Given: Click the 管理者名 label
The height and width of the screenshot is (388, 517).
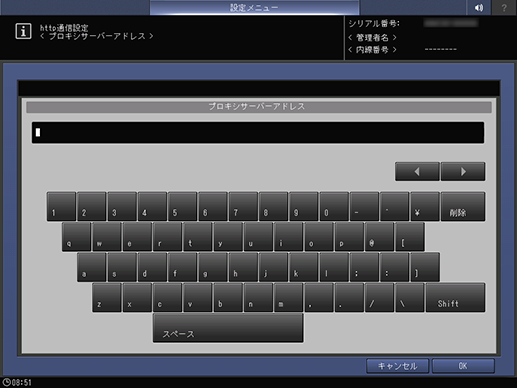Looking at the screenshot, I should [372, 38].
